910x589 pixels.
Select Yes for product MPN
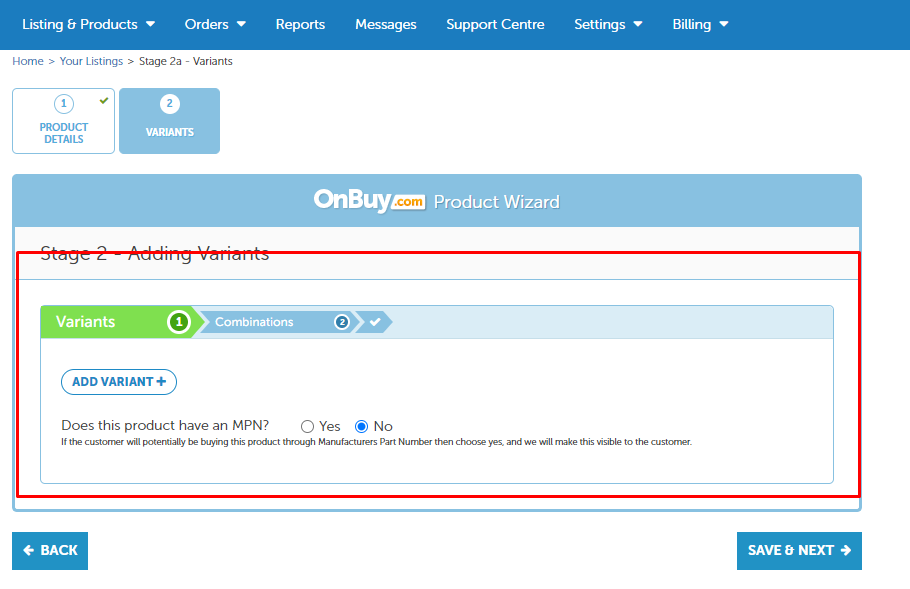(x=307, y=427)
